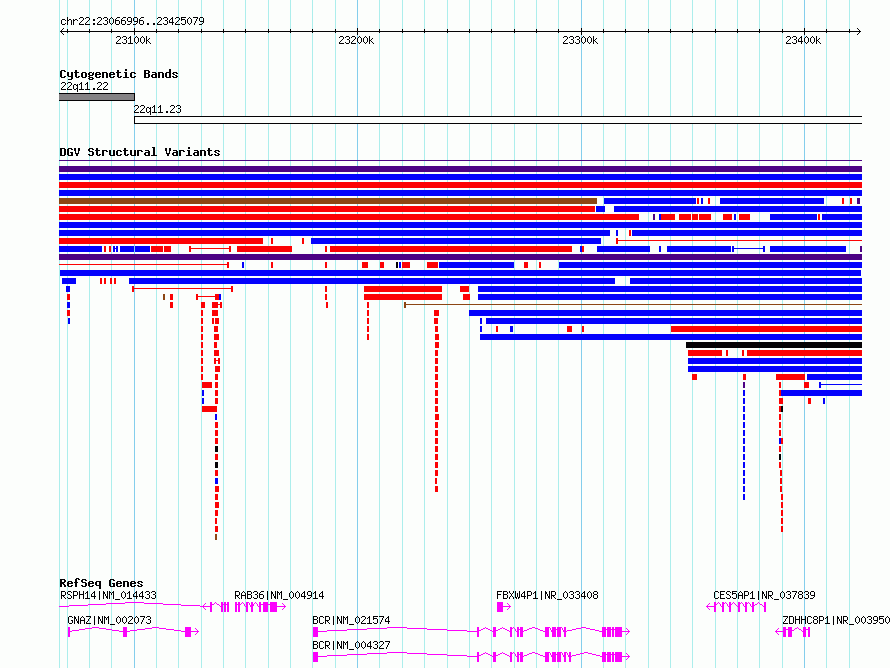Click the FBXW4P1|NR_033408 gene label
The height and width of the screenshot is (668, 890).
click(547, 595)
